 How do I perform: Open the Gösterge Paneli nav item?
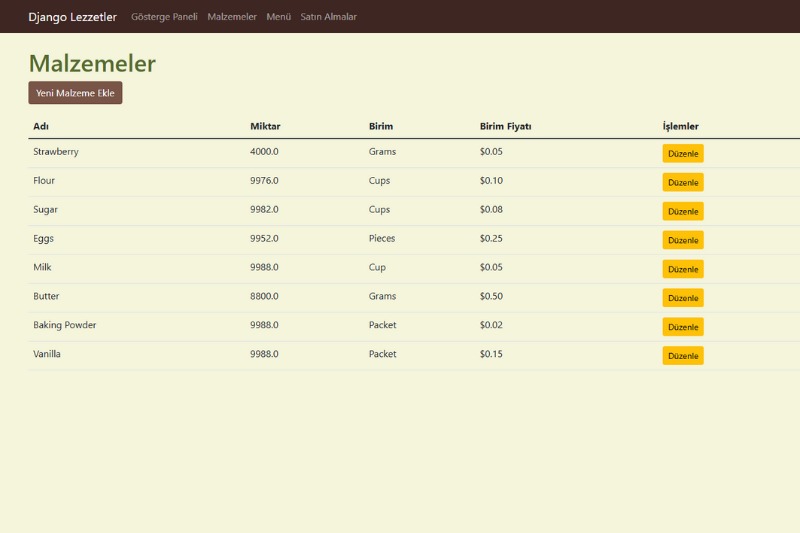tap(164, 17)
